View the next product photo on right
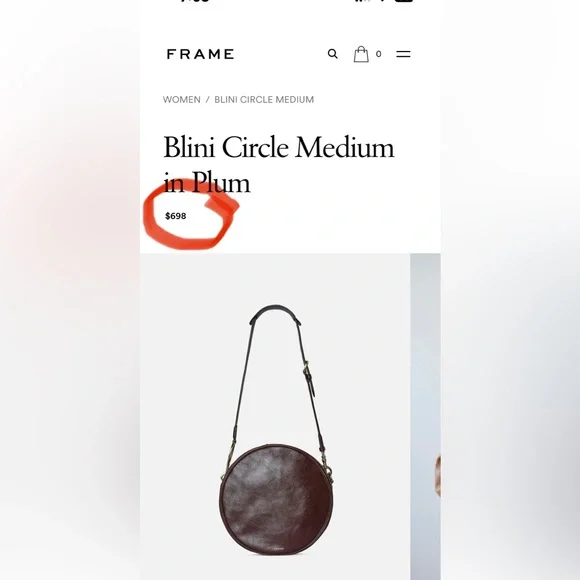Image resolution: width=580 pixels, height=580 pixels. pyautogui.click(x=425, y=417)
